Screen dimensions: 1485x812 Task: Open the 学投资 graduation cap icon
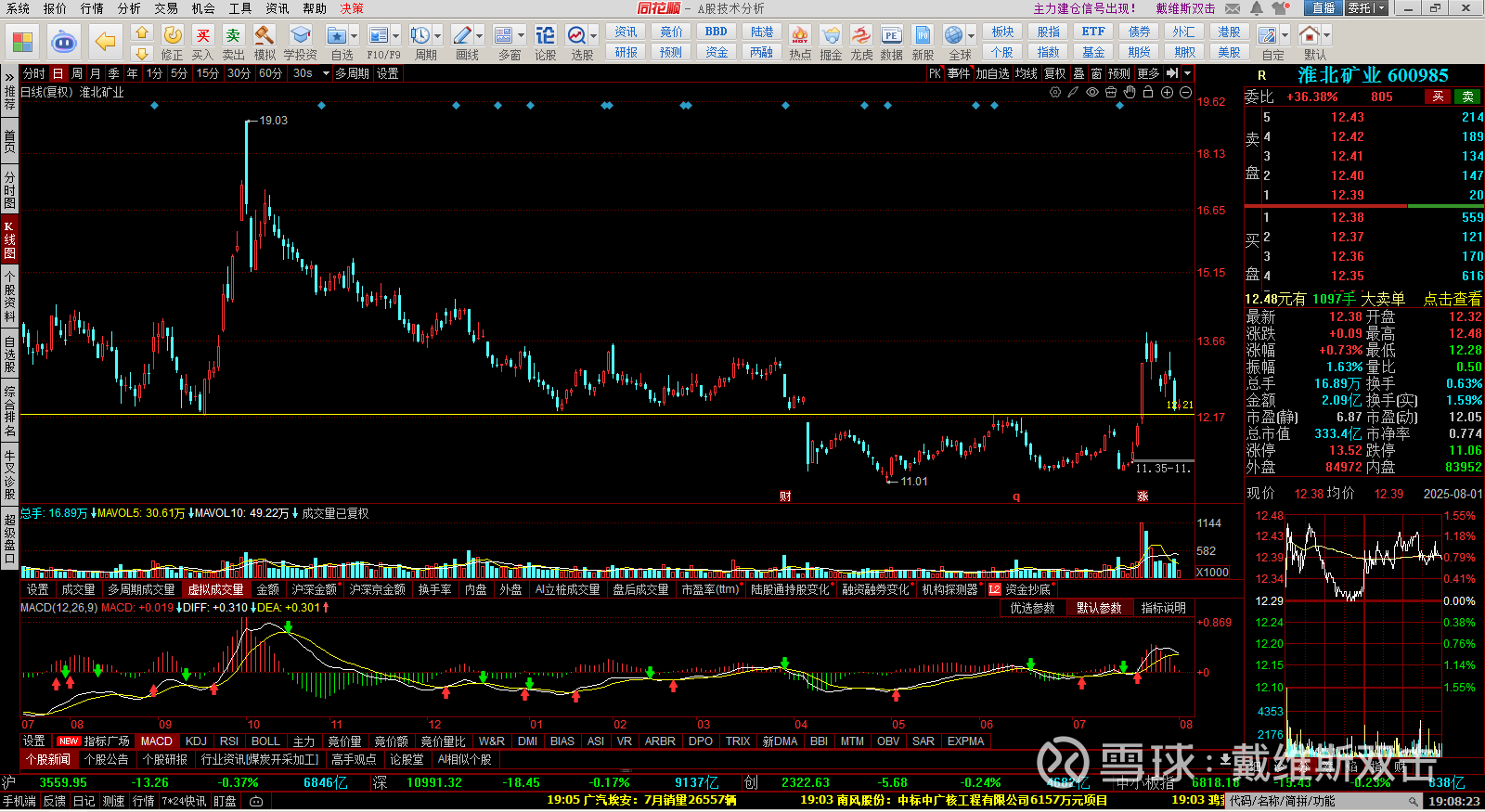(x=300, y=35)
